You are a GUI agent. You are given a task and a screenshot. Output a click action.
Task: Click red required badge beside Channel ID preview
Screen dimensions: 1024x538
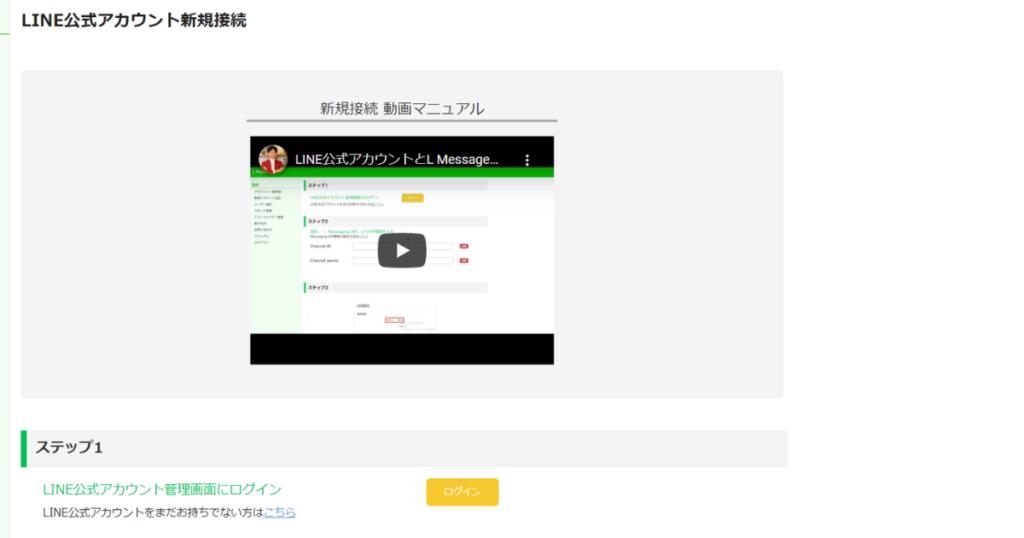tap(464, 246)
